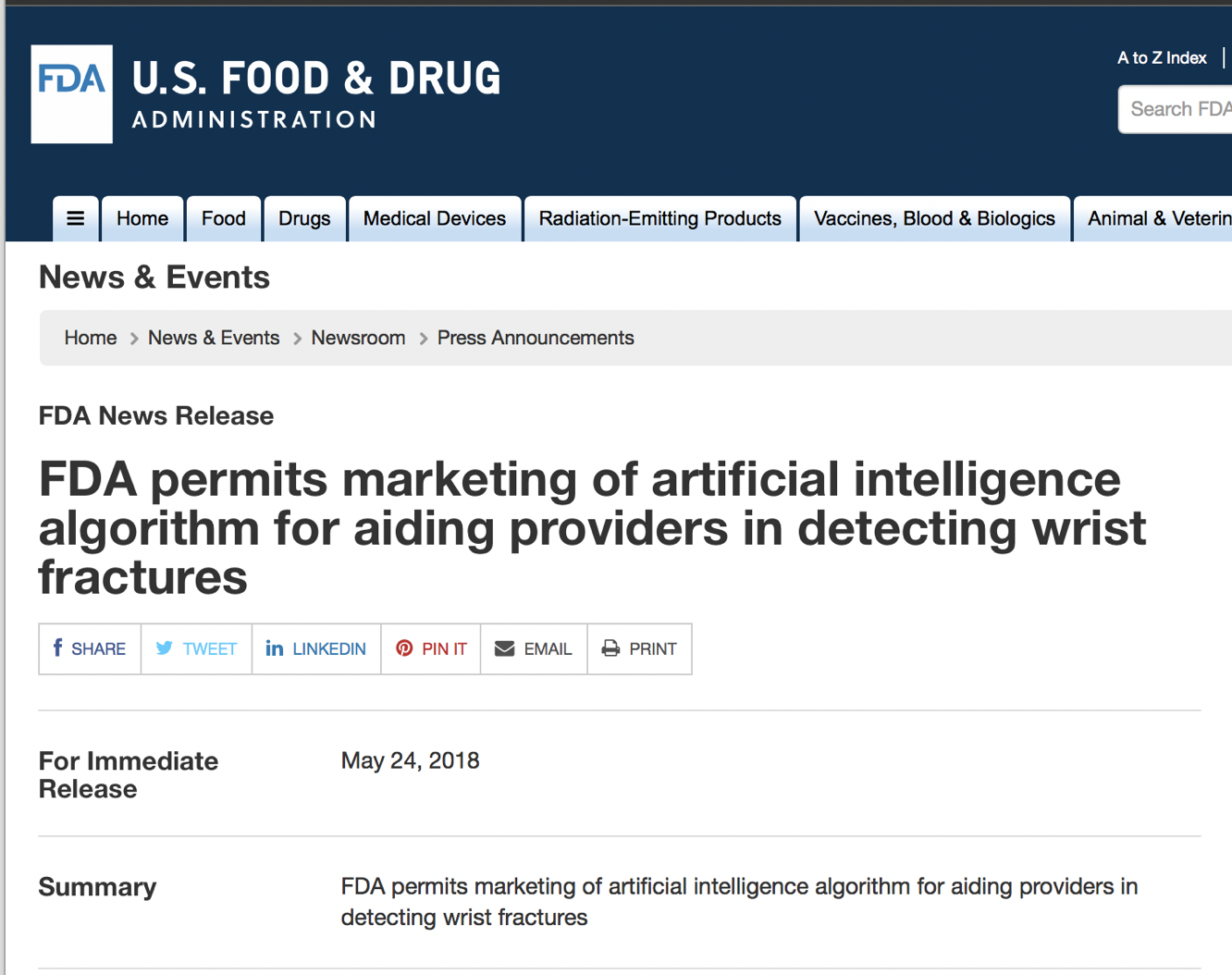Tweet this news release
Image resolution: width=1232 pixels, height=975 pixels.
(196, 648)
